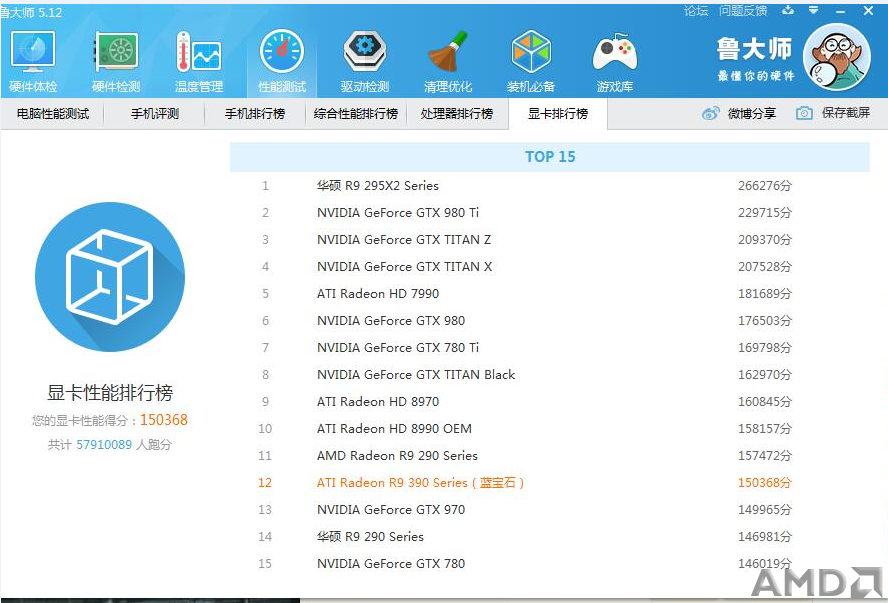888x603 pixels.
Task: Click the 显卡性能排行榜 title under the cube
Action: pos(110,392)
